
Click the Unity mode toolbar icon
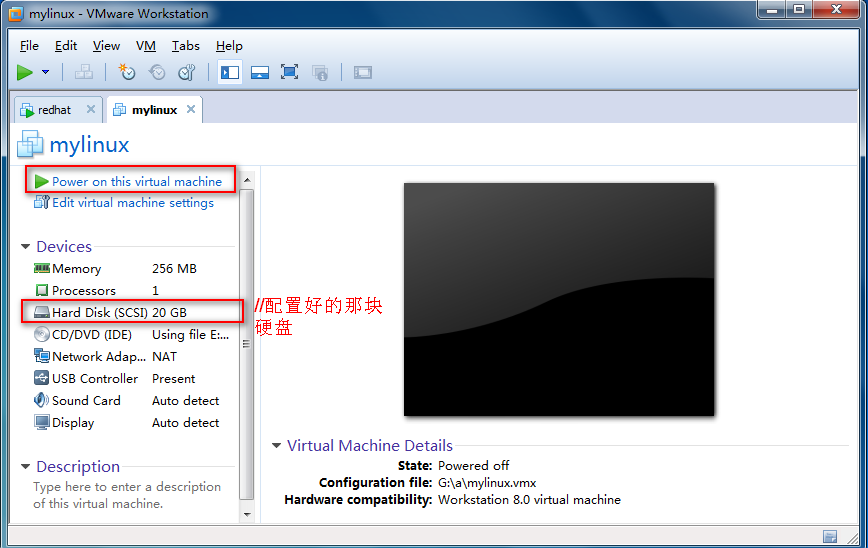click(x=320, y=72)
